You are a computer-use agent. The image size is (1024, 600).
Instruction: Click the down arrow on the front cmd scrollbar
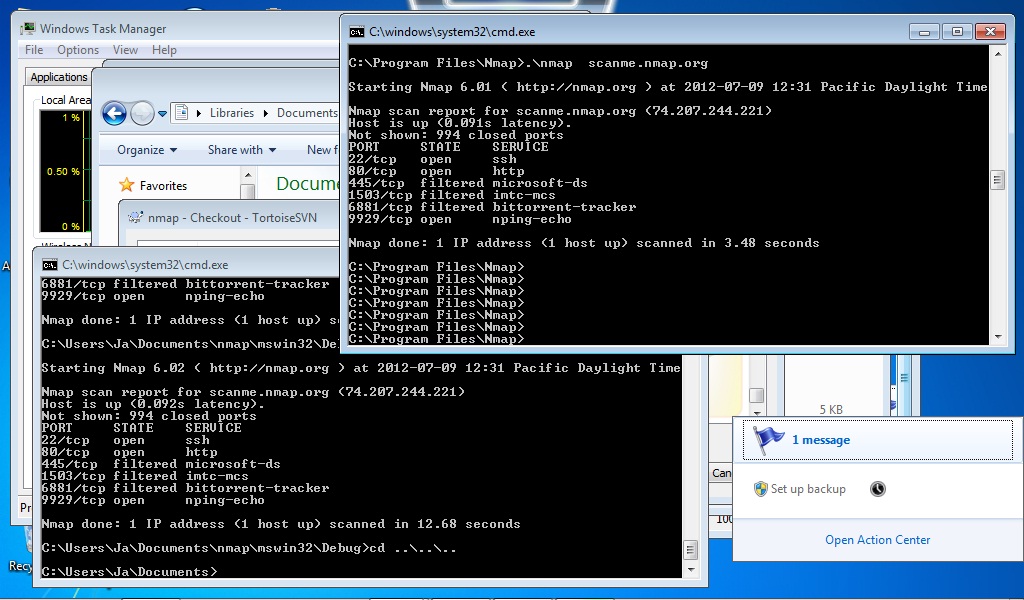pos(997,337)
